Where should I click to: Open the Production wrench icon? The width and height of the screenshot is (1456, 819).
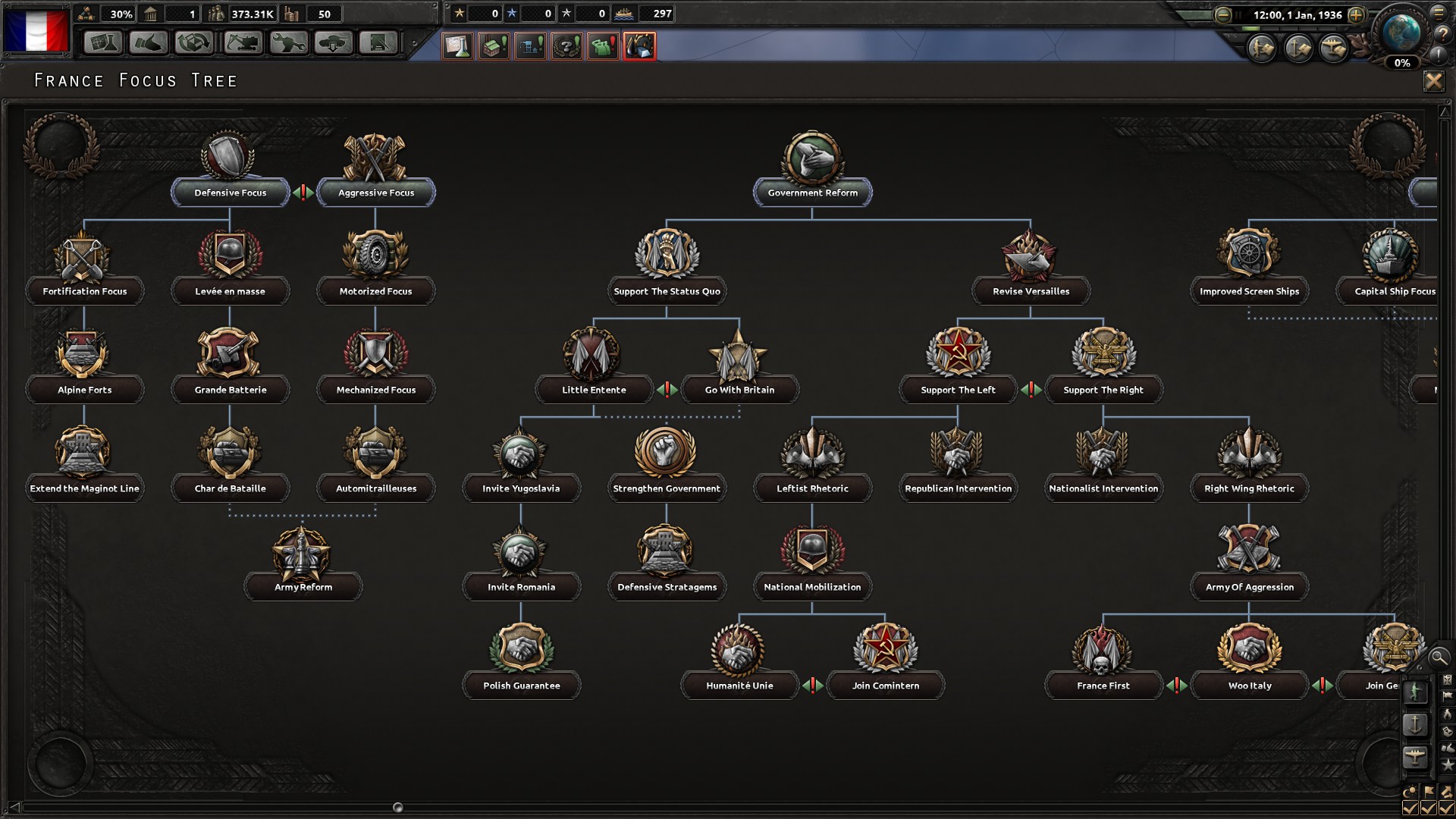[288, 42]
